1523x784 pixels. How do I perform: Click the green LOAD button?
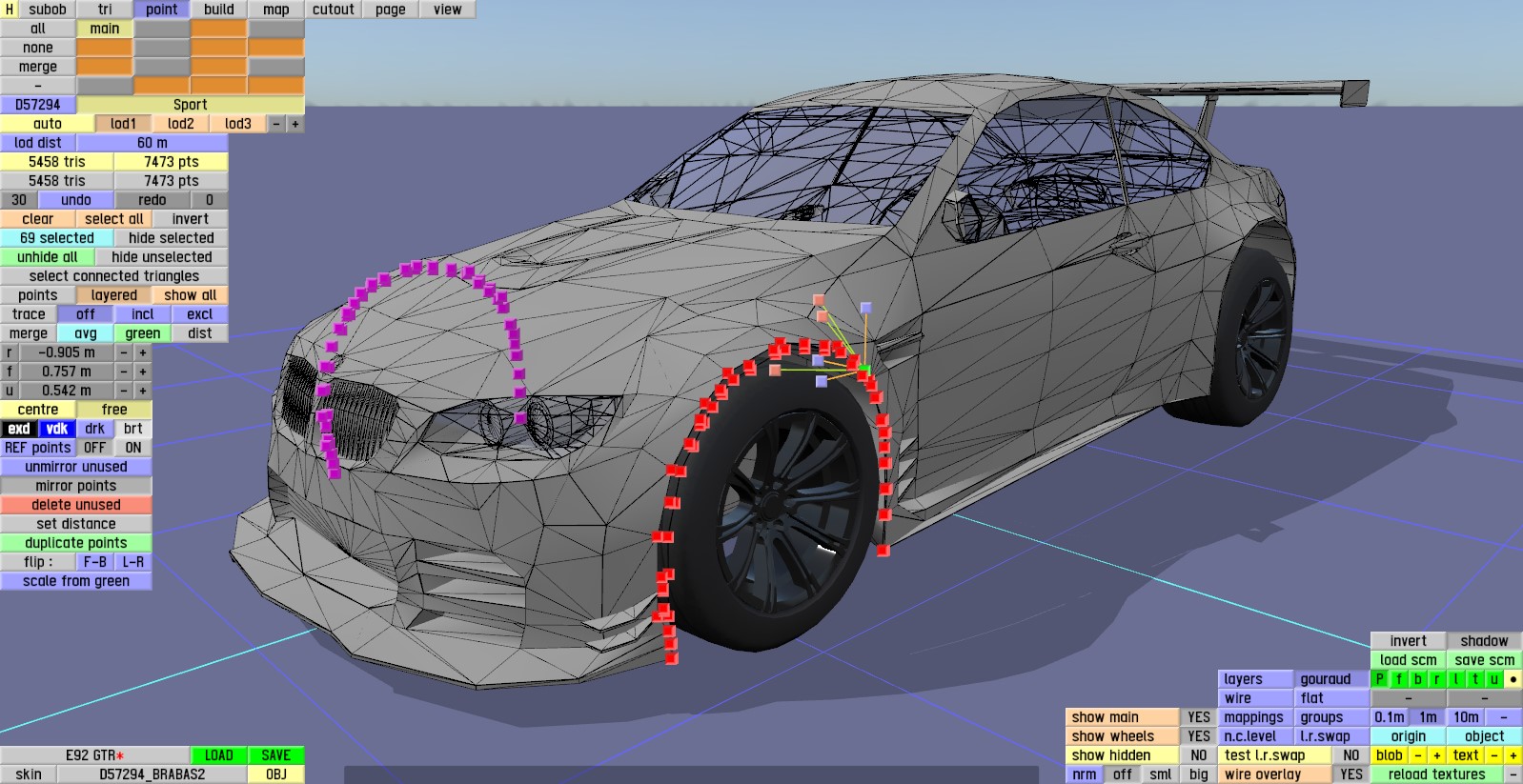coord(219,755)
